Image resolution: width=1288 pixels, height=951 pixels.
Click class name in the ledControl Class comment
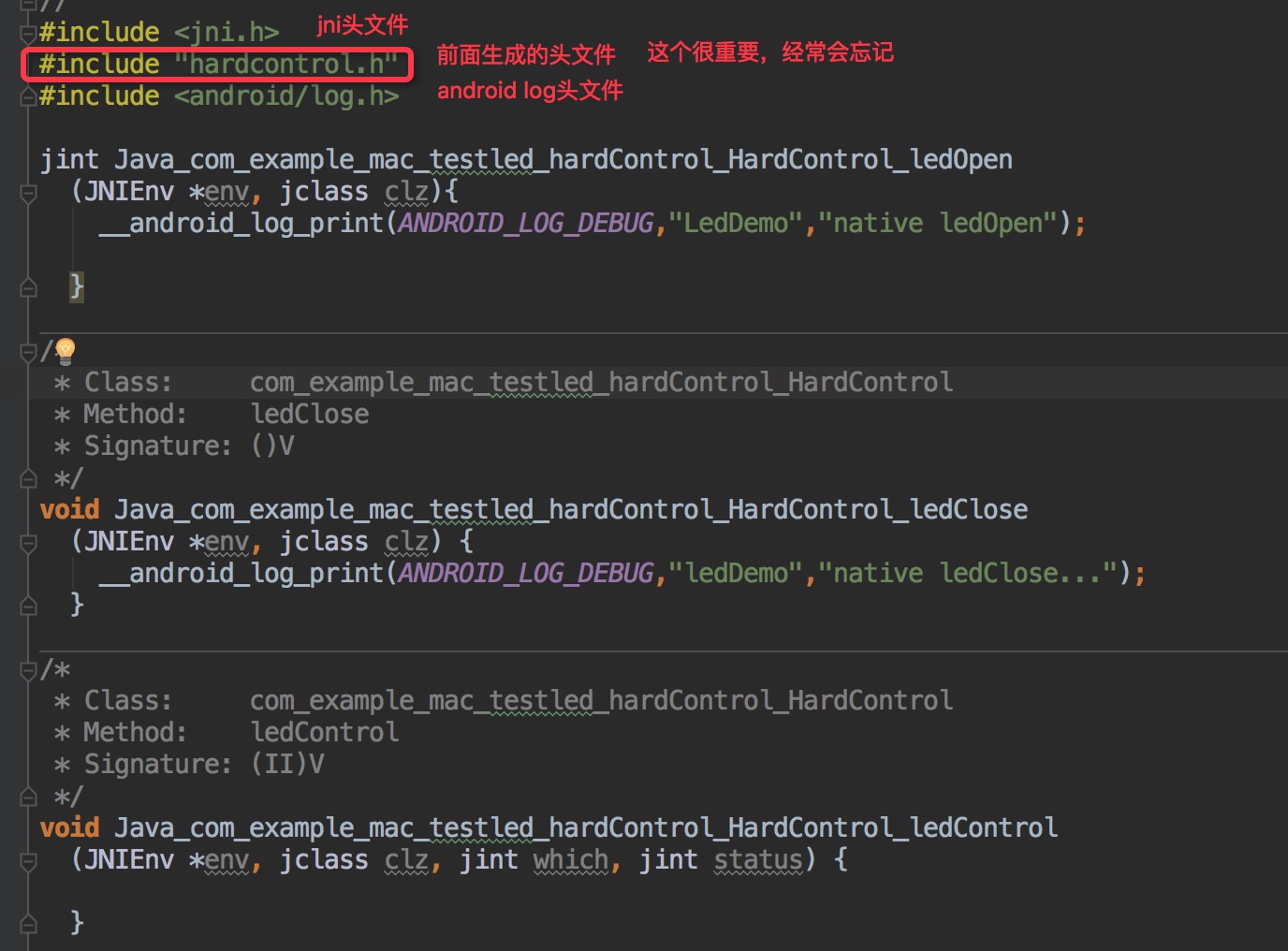click(x=601, y=701)
